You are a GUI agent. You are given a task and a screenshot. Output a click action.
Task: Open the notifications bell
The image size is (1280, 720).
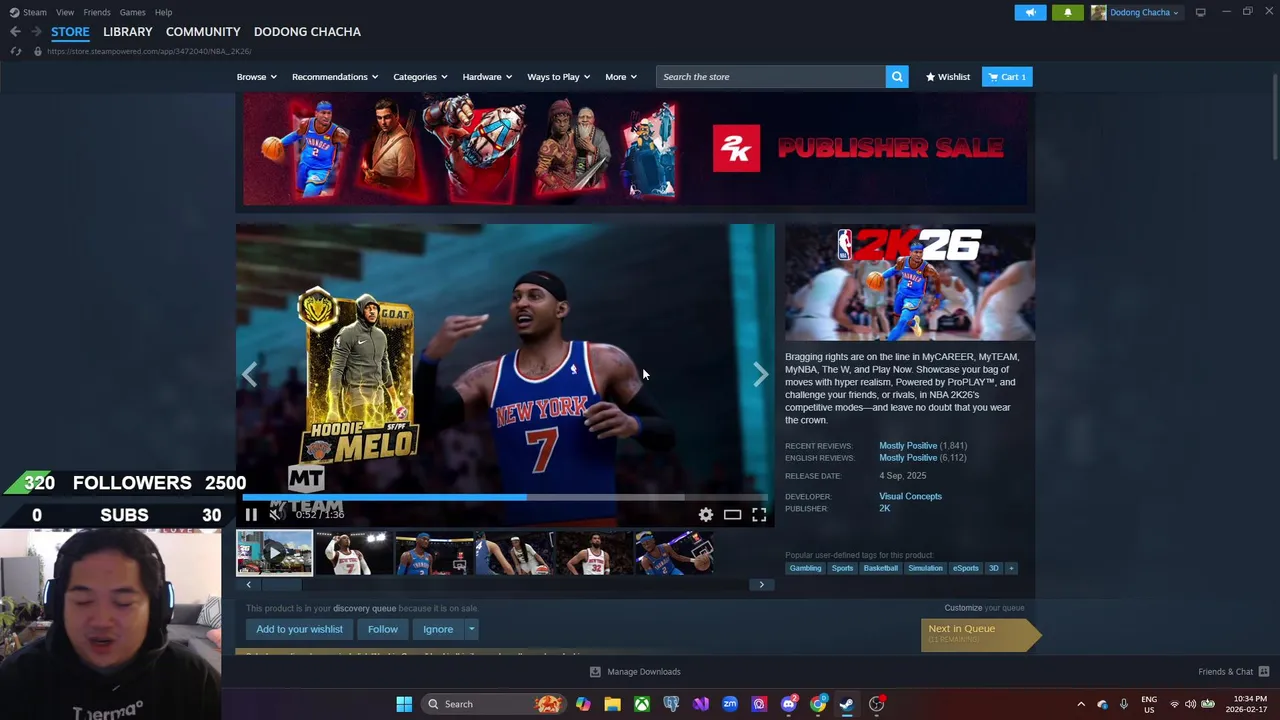tap(1067, 12)
